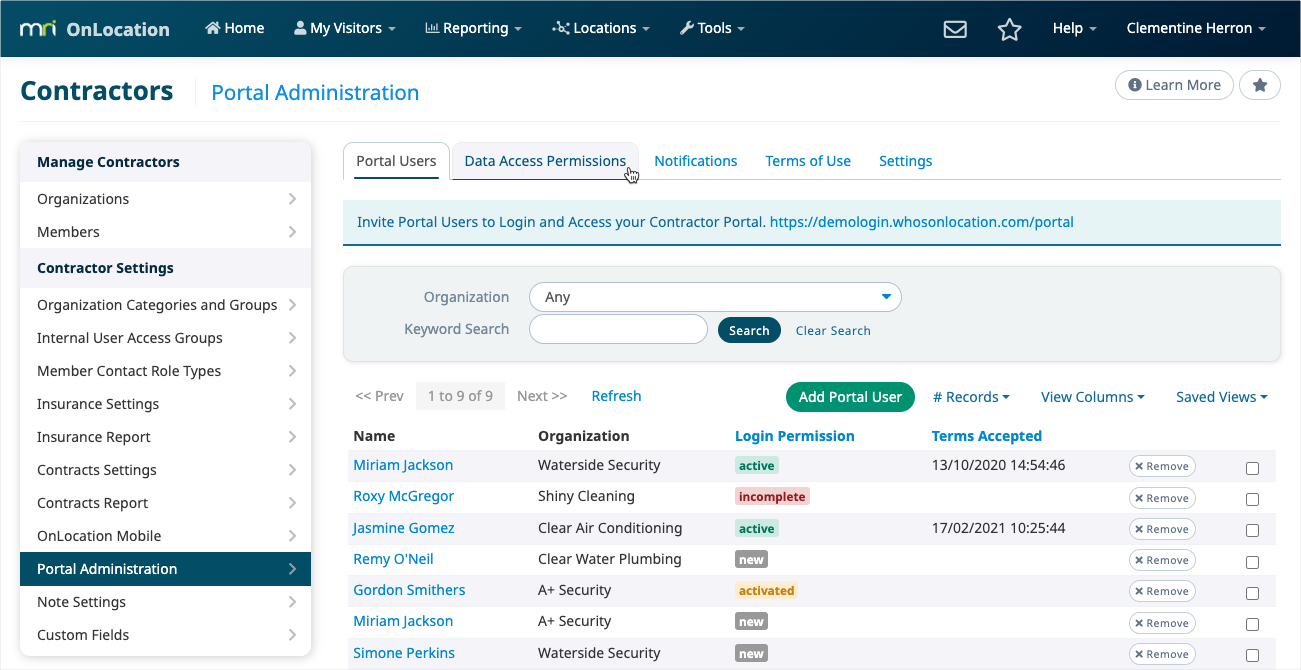Remove Miriam Jackson of Waterside Security
This screenshot has width=1301, height=670.
pyautogui.click(x=1162, y=466)
